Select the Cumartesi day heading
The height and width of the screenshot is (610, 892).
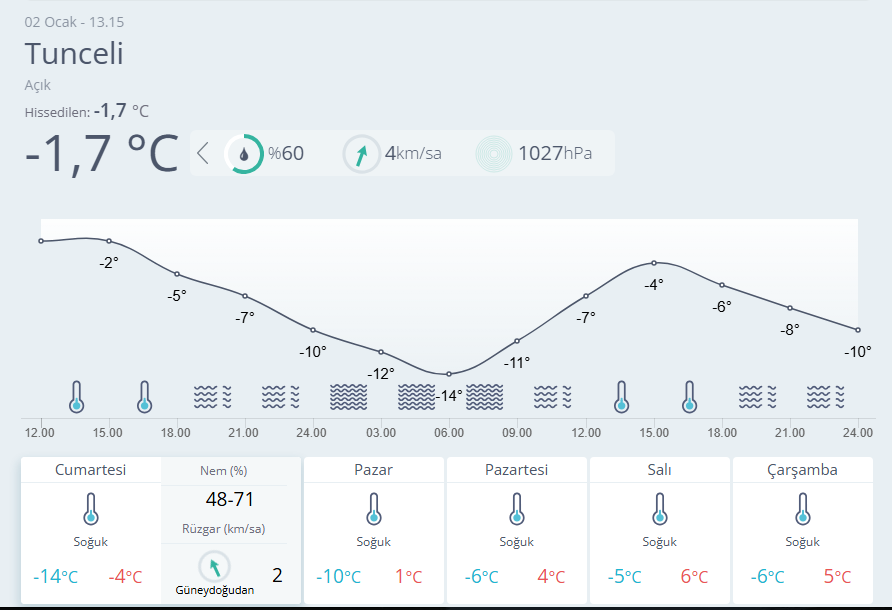(90, 470)
